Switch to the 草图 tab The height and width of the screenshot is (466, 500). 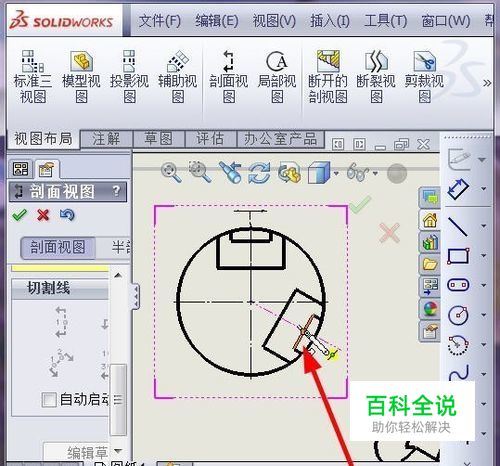point(159,139)
